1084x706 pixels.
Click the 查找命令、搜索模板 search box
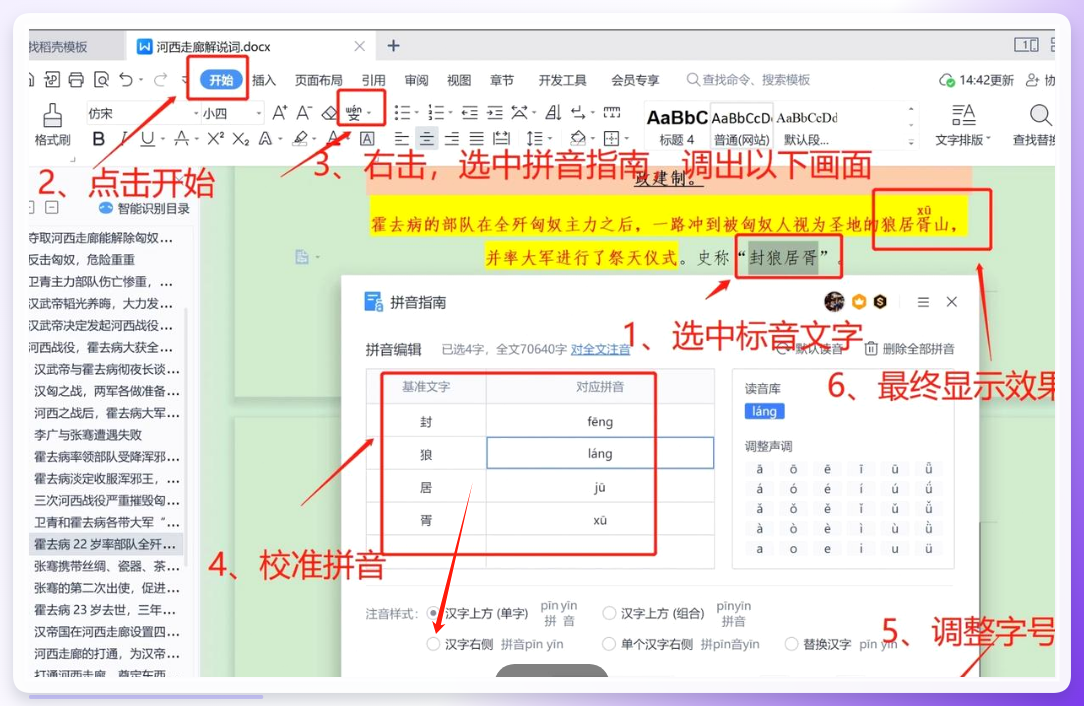(x=748, y=80)
